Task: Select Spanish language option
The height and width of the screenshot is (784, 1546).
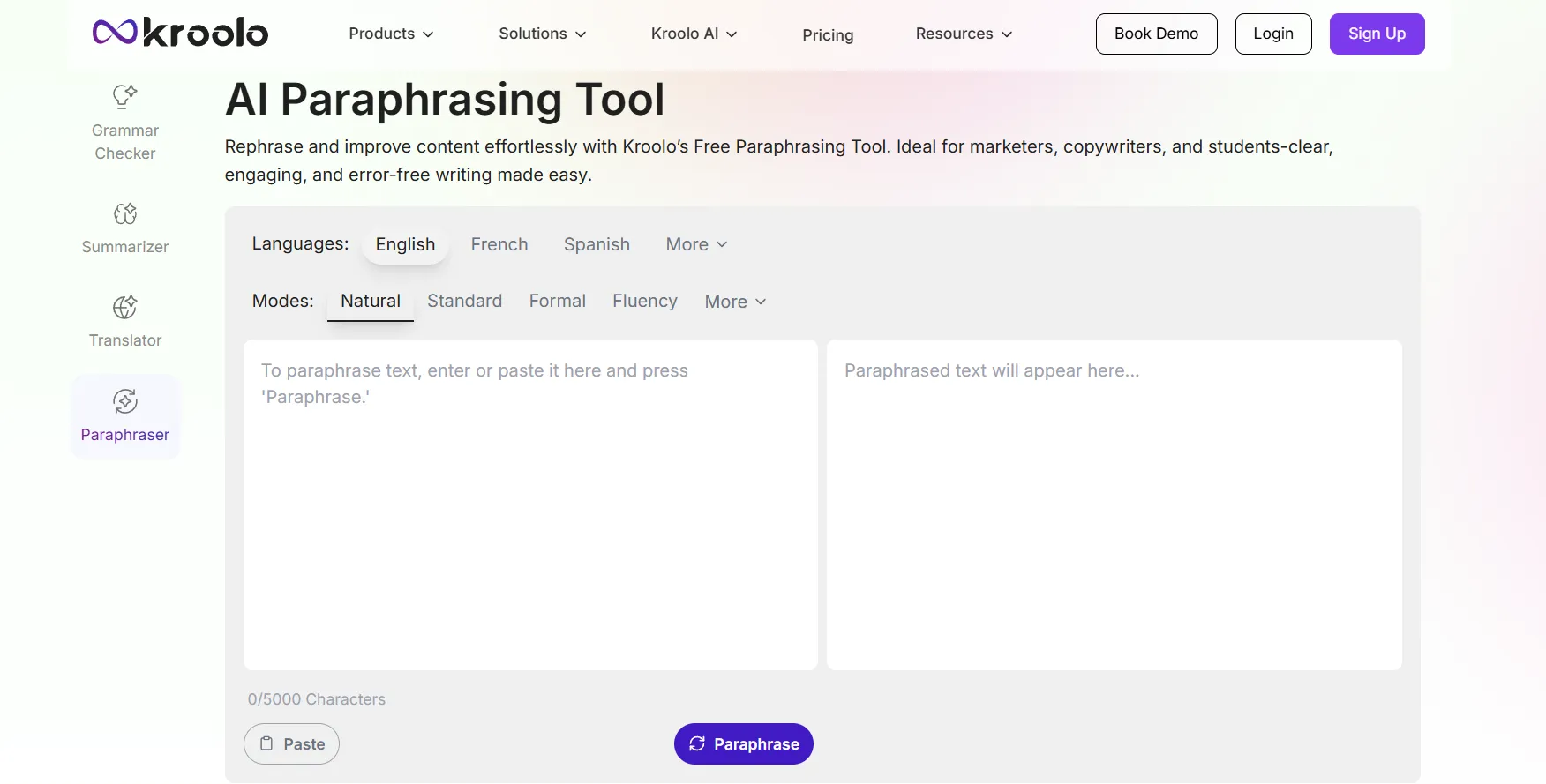Action: click(597, 244)
